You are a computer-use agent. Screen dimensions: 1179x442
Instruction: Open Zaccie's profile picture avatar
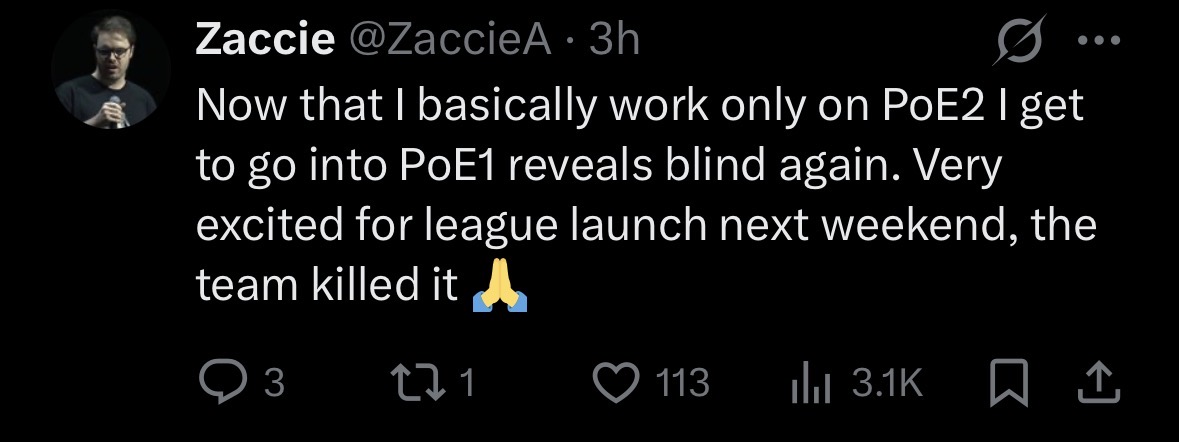click(111, 69)
